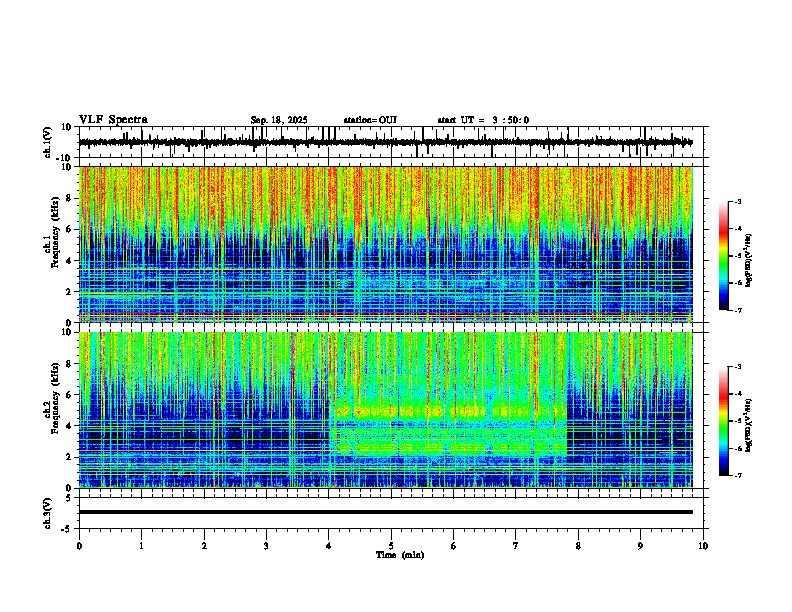Click the ch.2 color bar log PSD units label
792x612 pixels.
pos(749,425)
